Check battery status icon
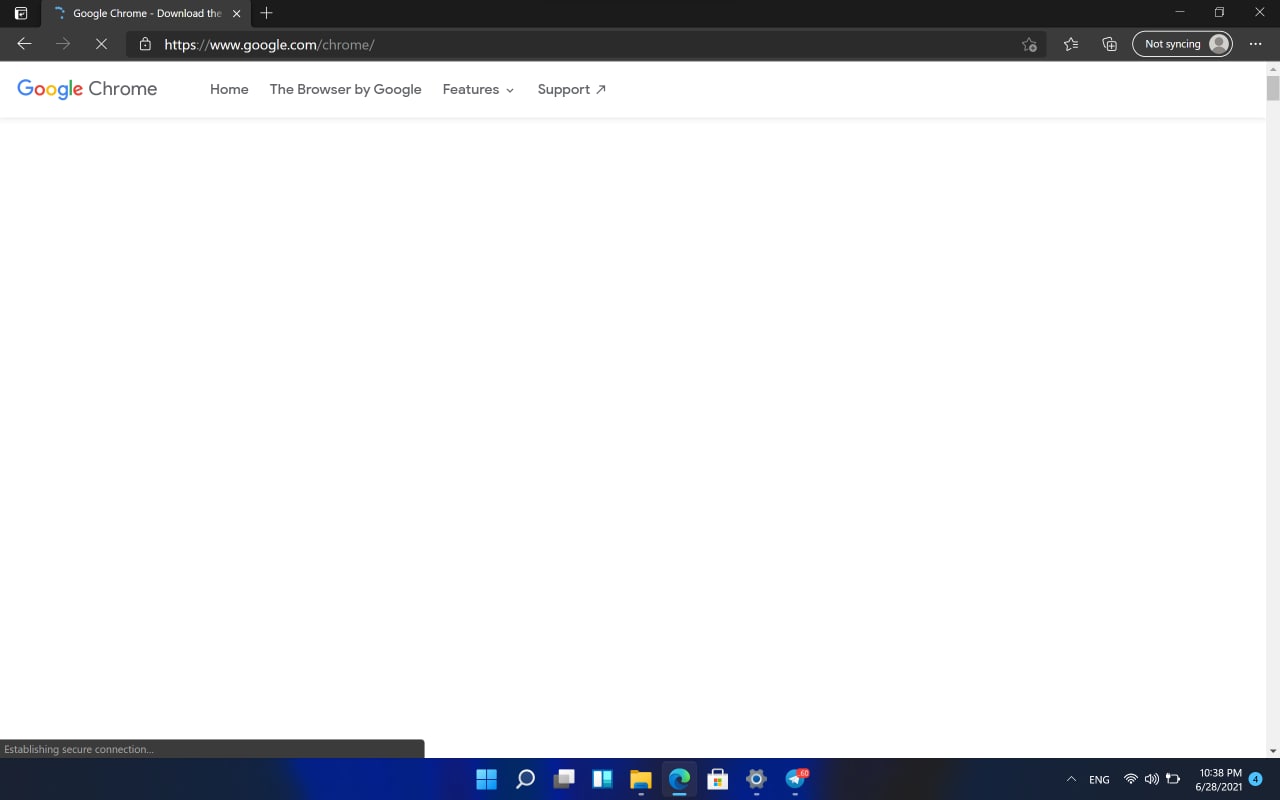This screenshot has width=1280, height=800. point(1173,779)
